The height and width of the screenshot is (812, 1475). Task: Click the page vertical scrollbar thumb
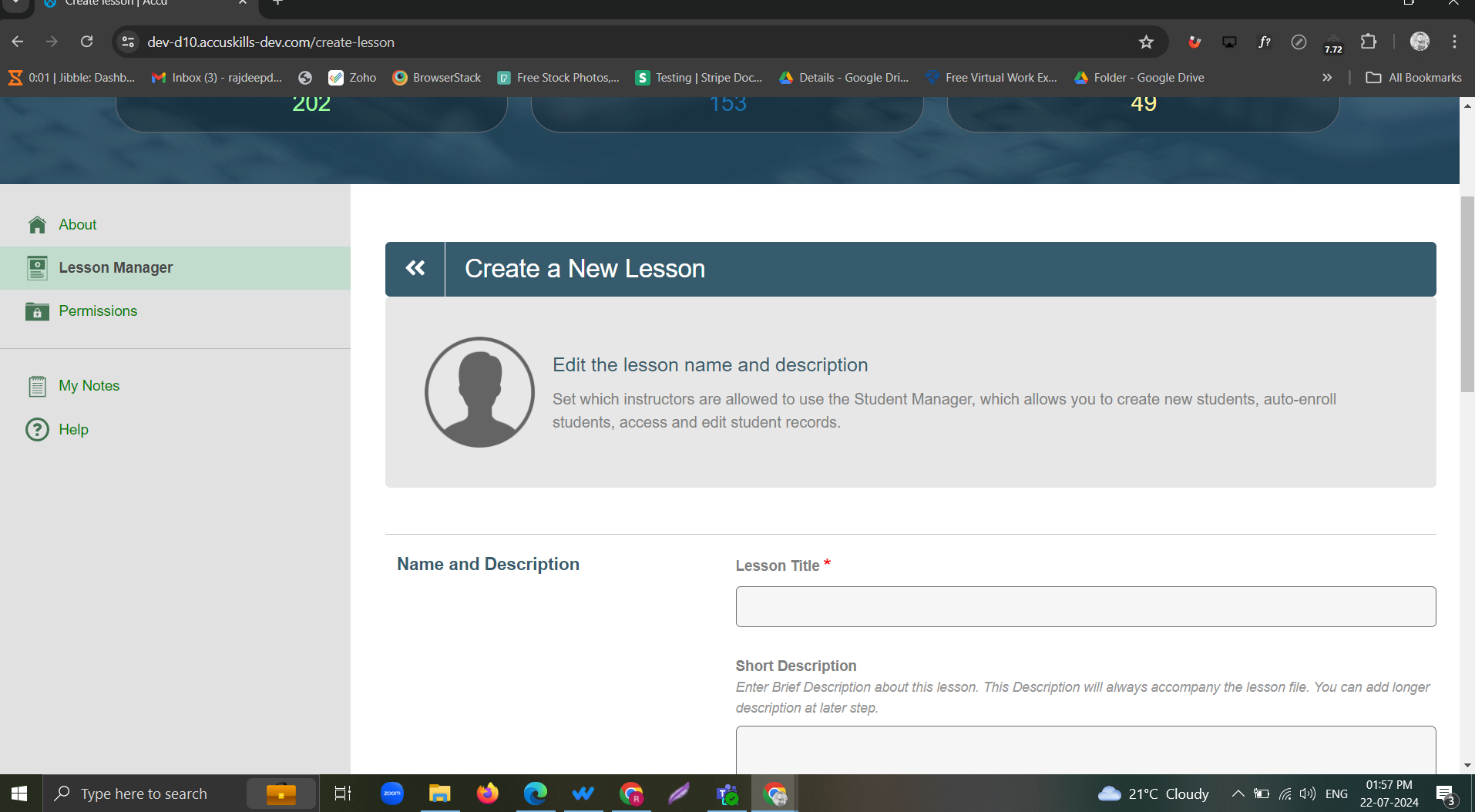pyautogui.click(x=1467, y=293)
